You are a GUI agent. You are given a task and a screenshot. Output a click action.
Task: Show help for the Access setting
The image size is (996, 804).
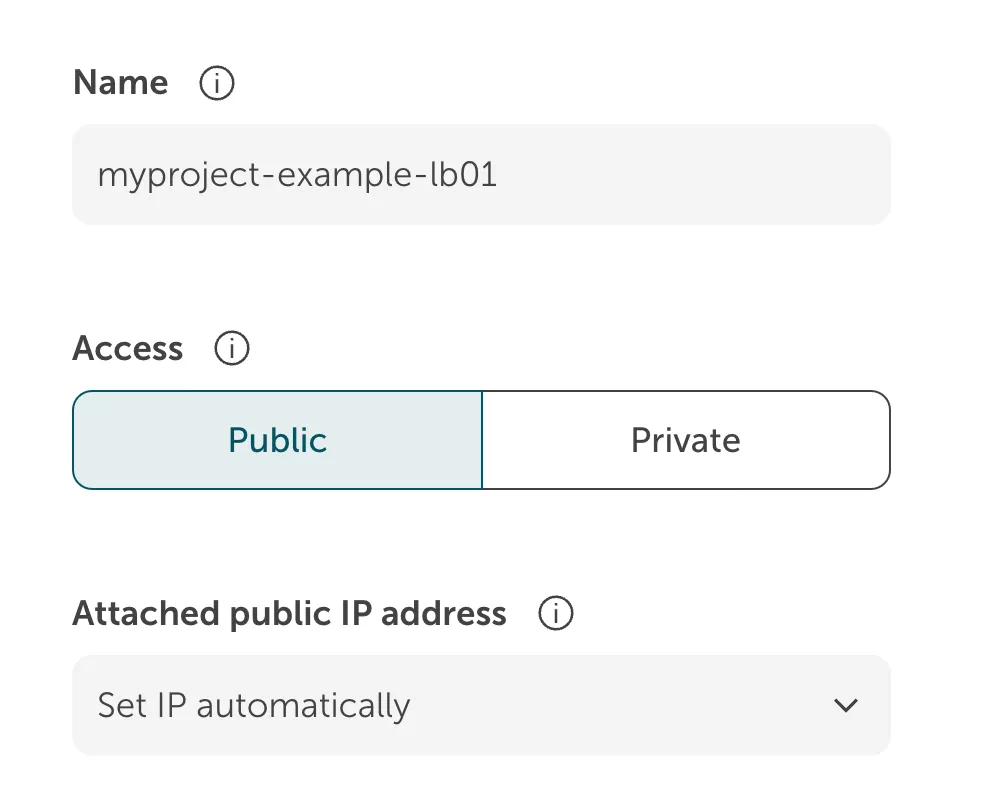click(x=232, y=349)
